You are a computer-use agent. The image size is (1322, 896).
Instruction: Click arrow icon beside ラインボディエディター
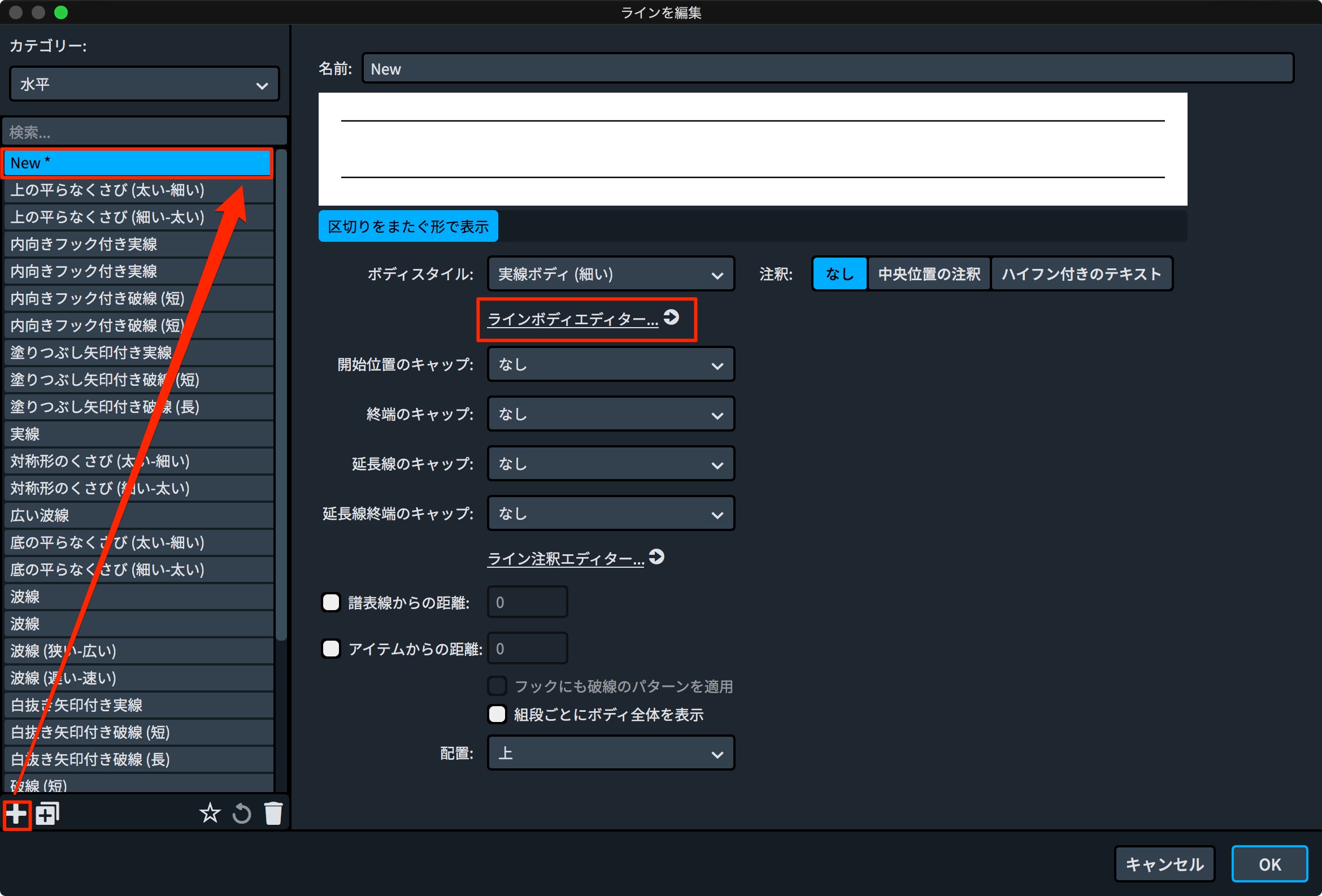[x=671, y=317]
